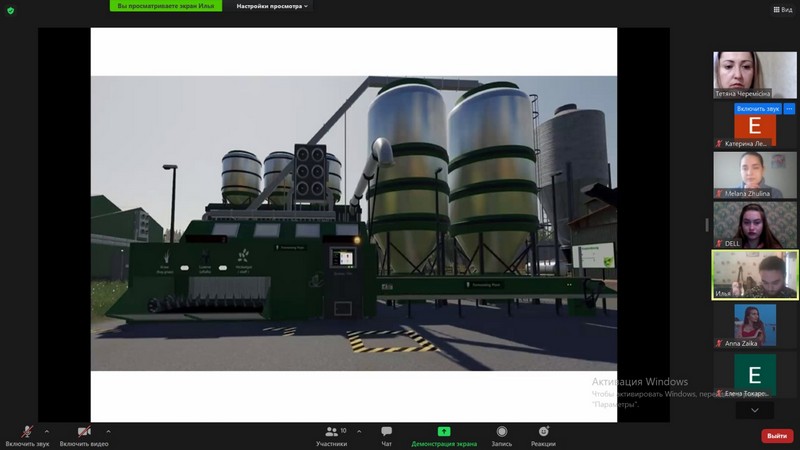Open the participants panel "Участники"
Image resolution: width=800 pixels, height=450 pixels.
click(x=332, y=436)
